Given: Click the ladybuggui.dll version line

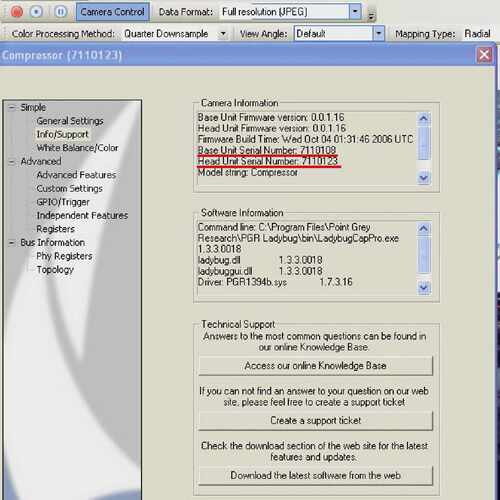Looking at the screenshot, I should point(260,271).
